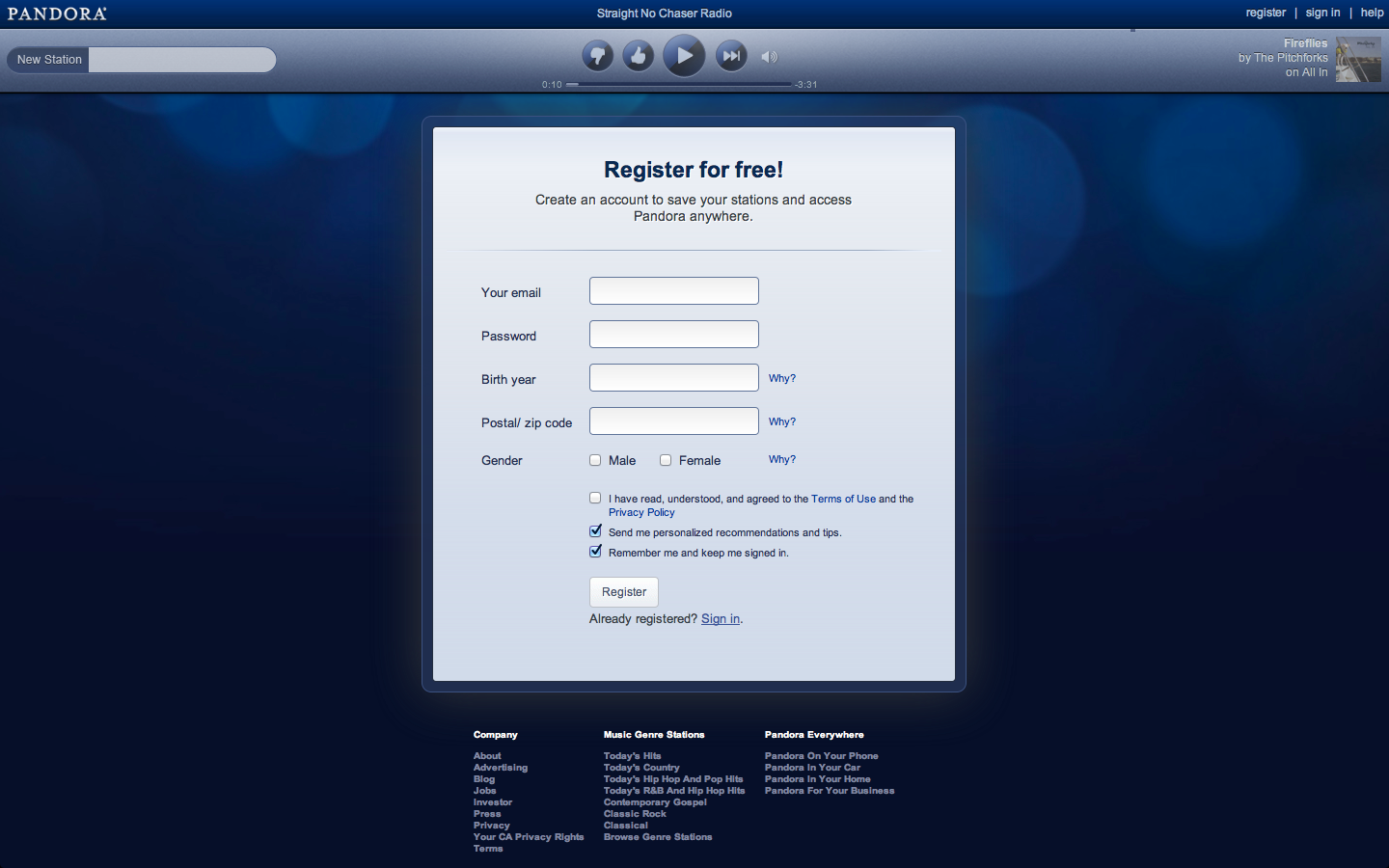Open Why? next to Birth year
This screenshot has height=868, width=1389.
(782, 378)
